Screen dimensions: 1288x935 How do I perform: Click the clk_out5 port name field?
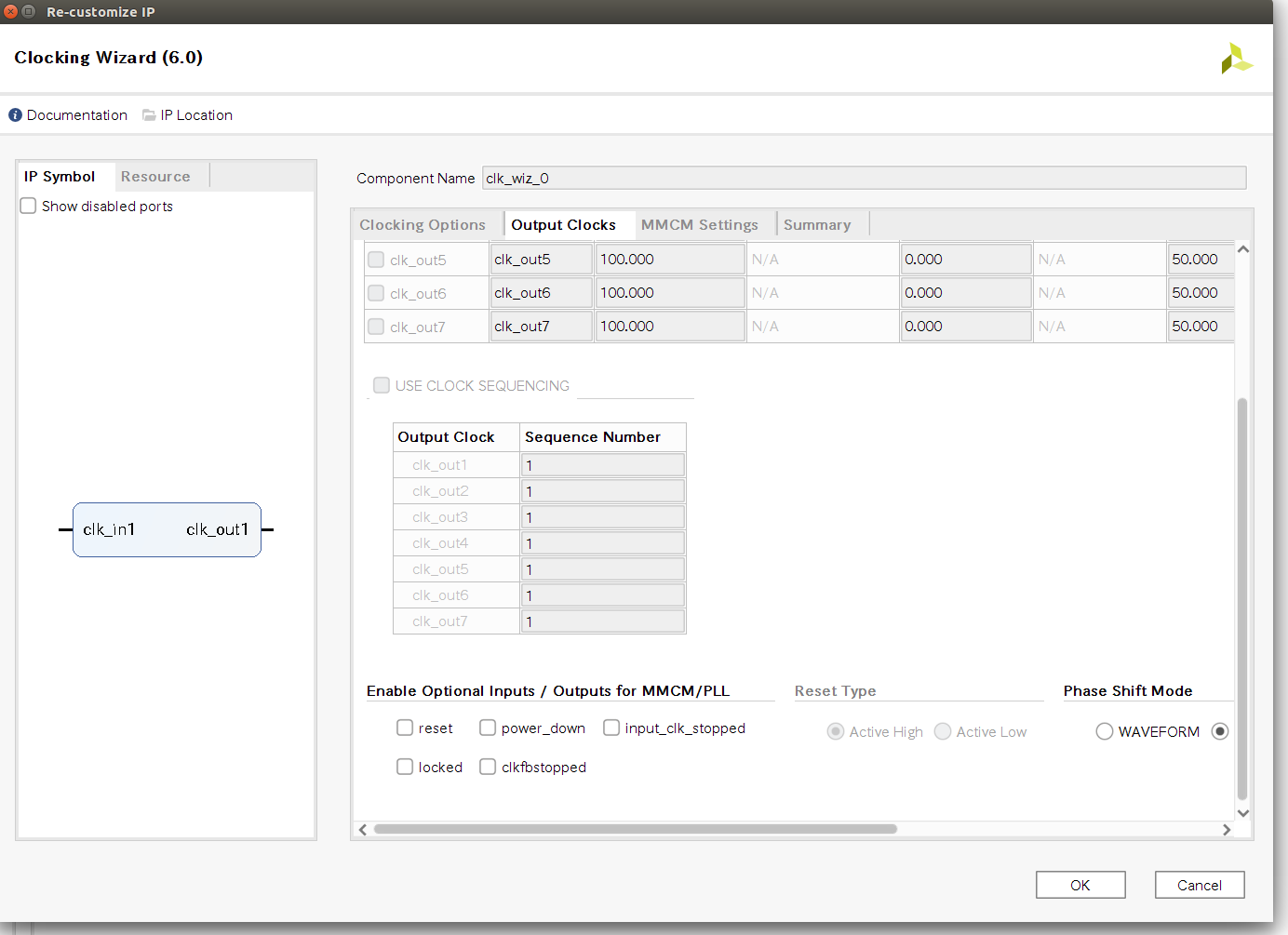[542, 260]
